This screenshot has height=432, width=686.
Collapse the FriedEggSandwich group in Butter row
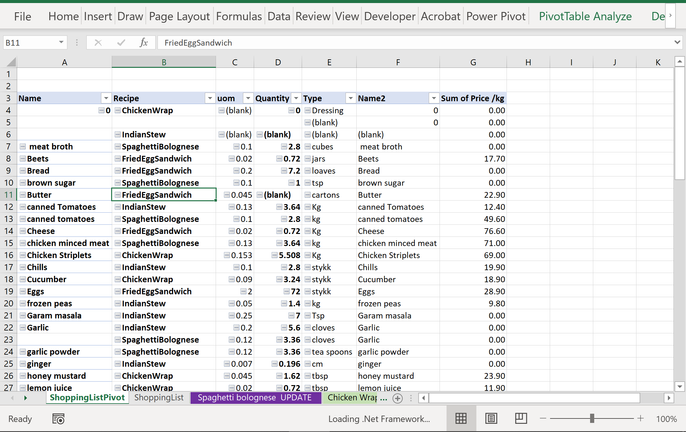tap(117, 195)
